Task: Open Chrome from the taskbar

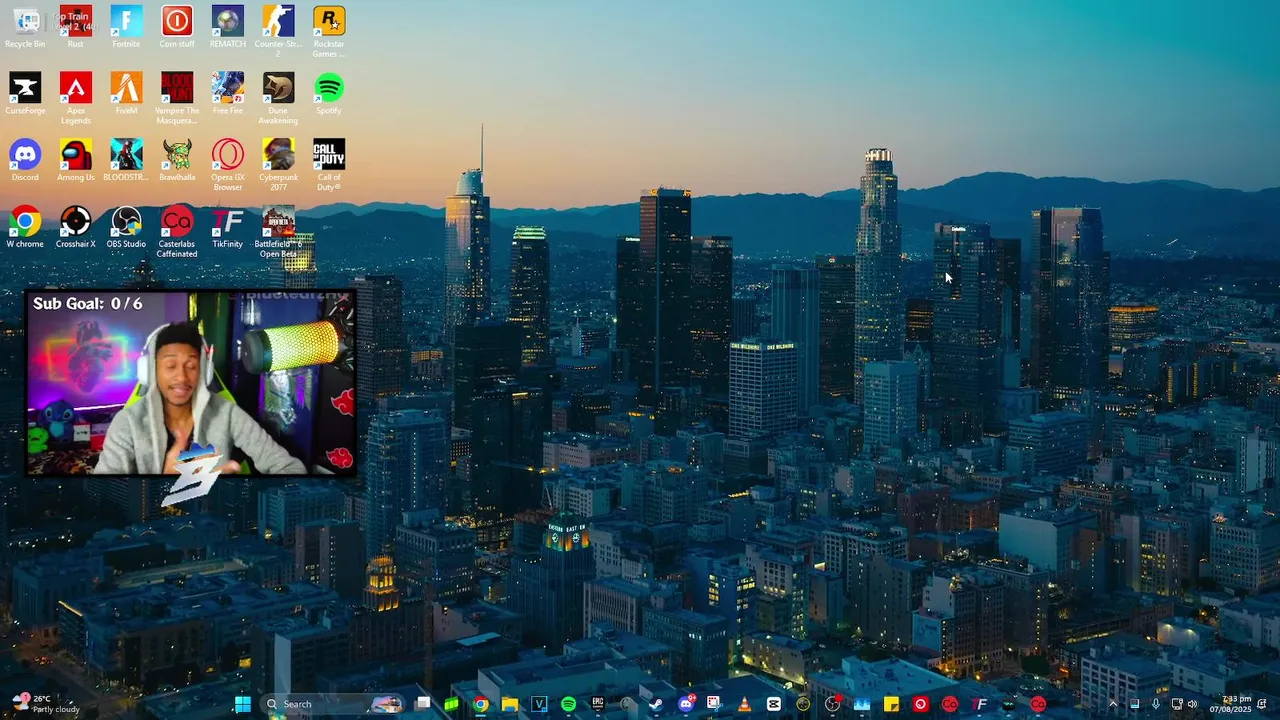Action: [481, 704]
